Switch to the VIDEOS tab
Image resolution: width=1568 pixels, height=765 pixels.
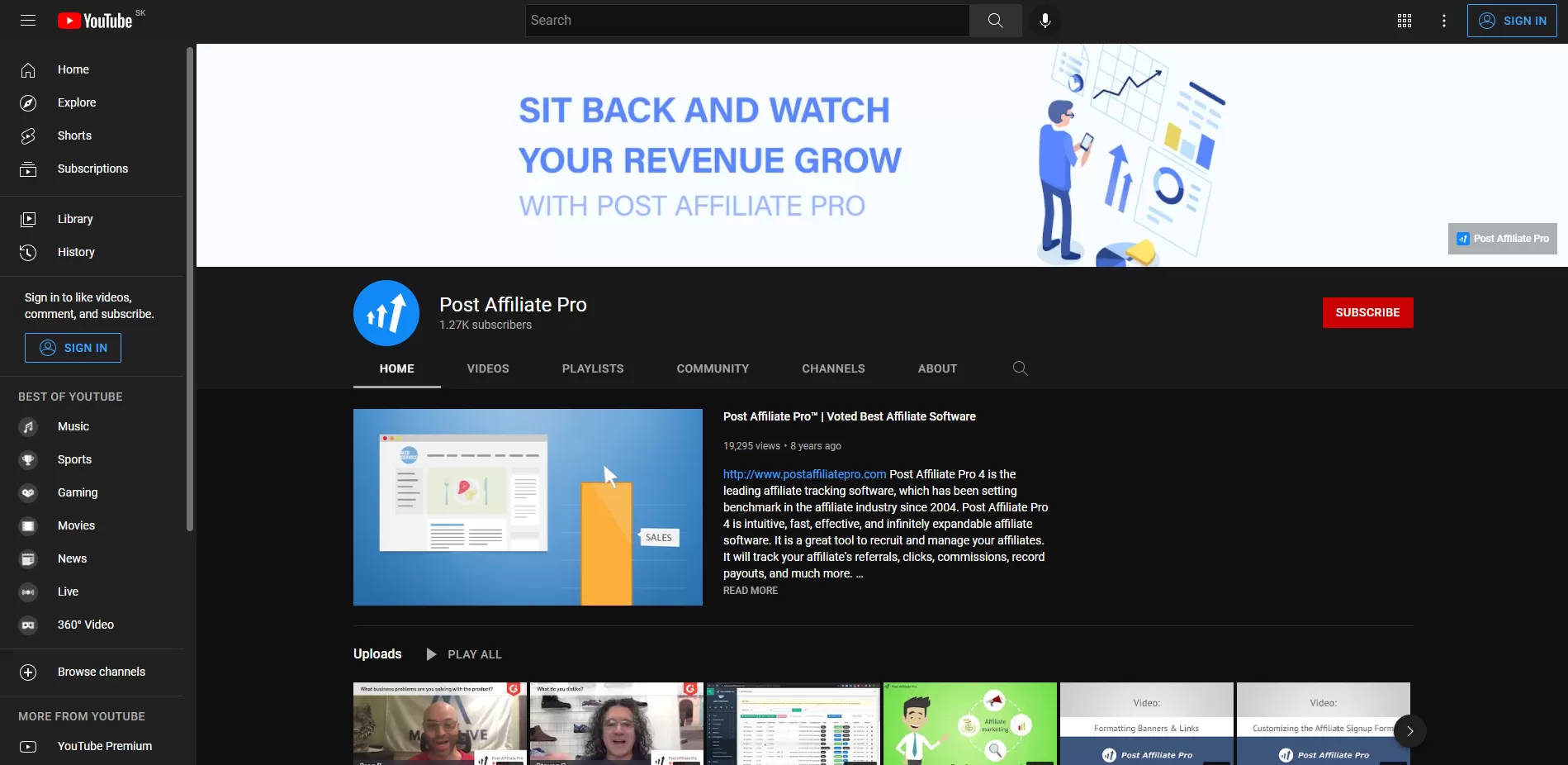coord(487,368)
